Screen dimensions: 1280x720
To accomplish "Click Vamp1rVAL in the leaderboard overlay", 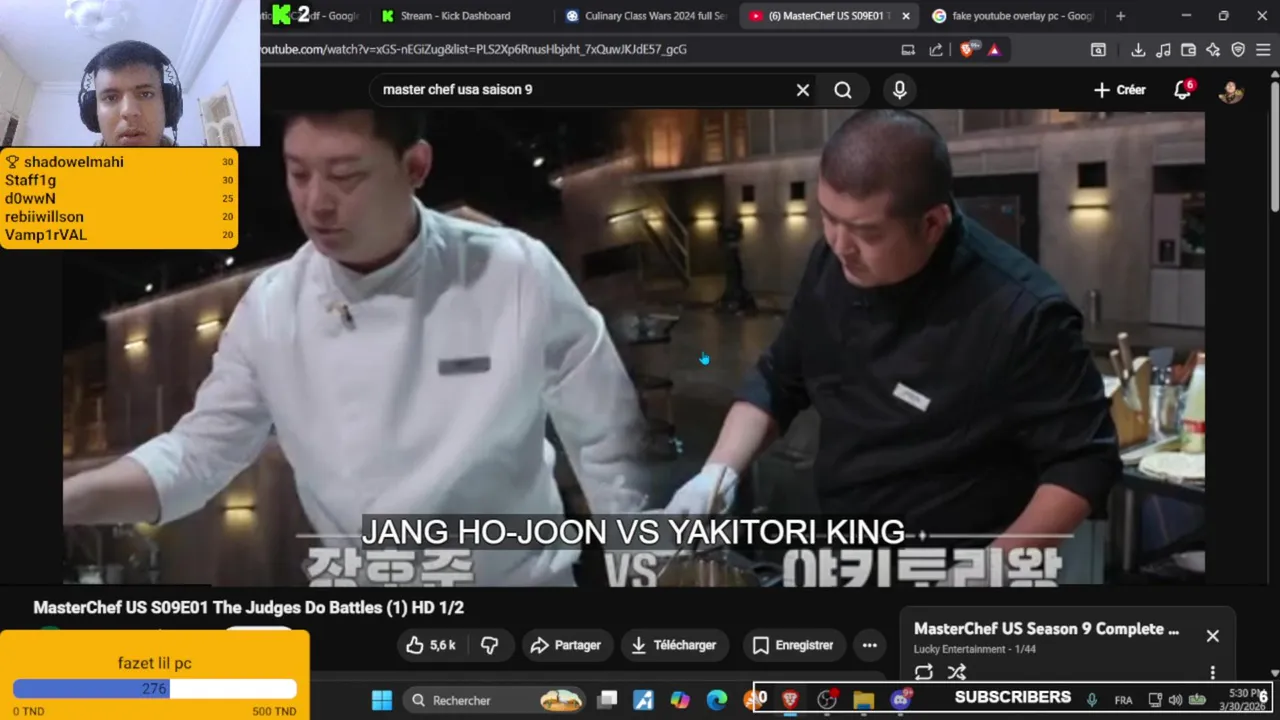I will 46,235.
